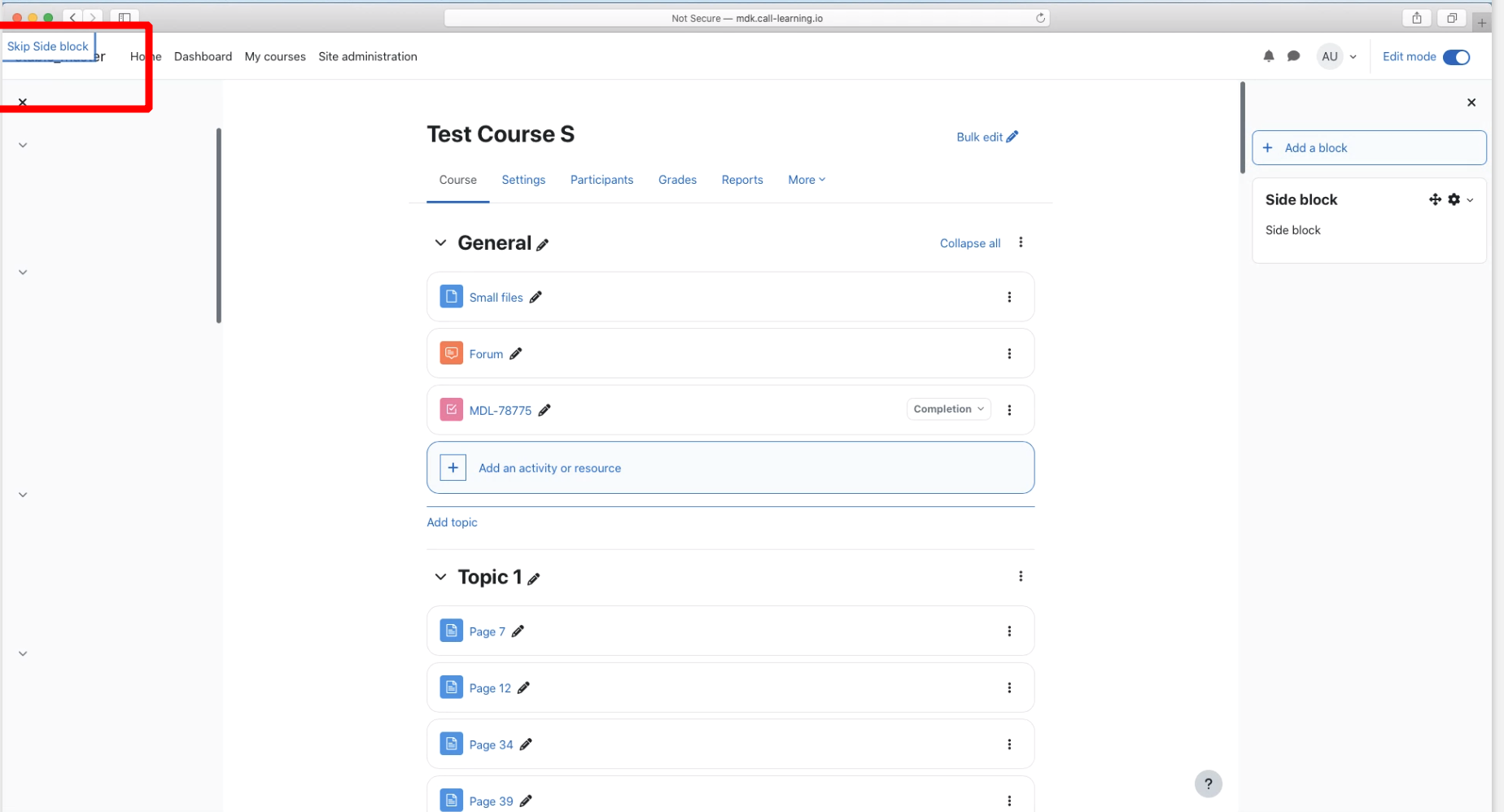This screenshot has height=812, width=1504.
Task: Switch to the Reports tab
Action: click(x=742, y=180)
